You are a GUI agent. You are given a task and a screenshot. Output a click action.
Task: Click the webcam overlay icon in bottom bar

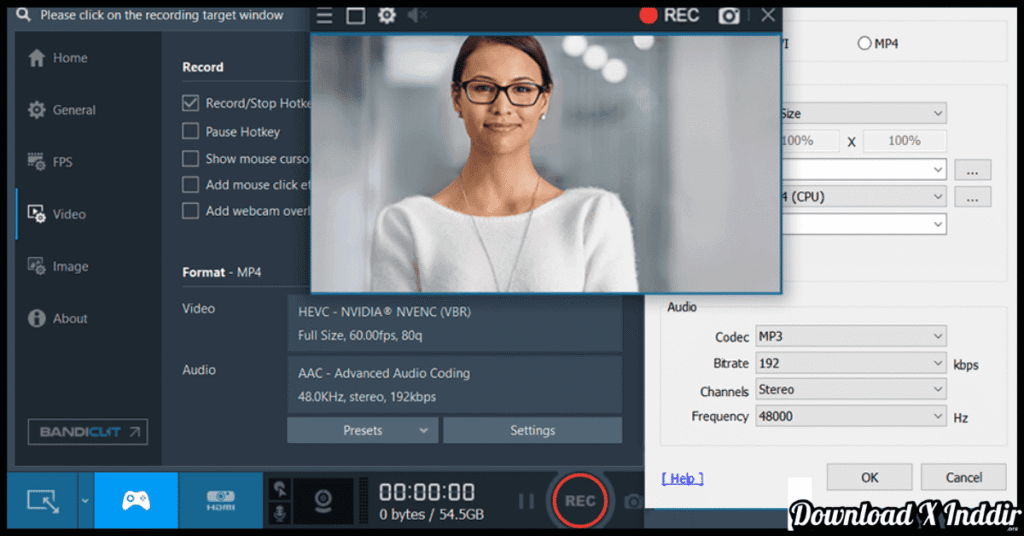[x=323, y=500]
